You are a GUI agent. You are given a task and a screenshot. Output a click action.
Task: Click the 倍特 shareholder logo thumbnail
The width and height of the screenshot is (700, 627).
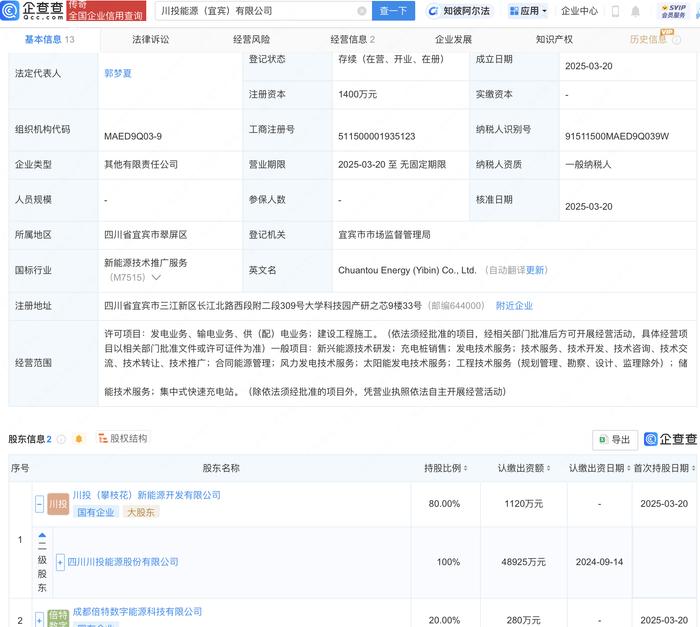tap(58, 619)
